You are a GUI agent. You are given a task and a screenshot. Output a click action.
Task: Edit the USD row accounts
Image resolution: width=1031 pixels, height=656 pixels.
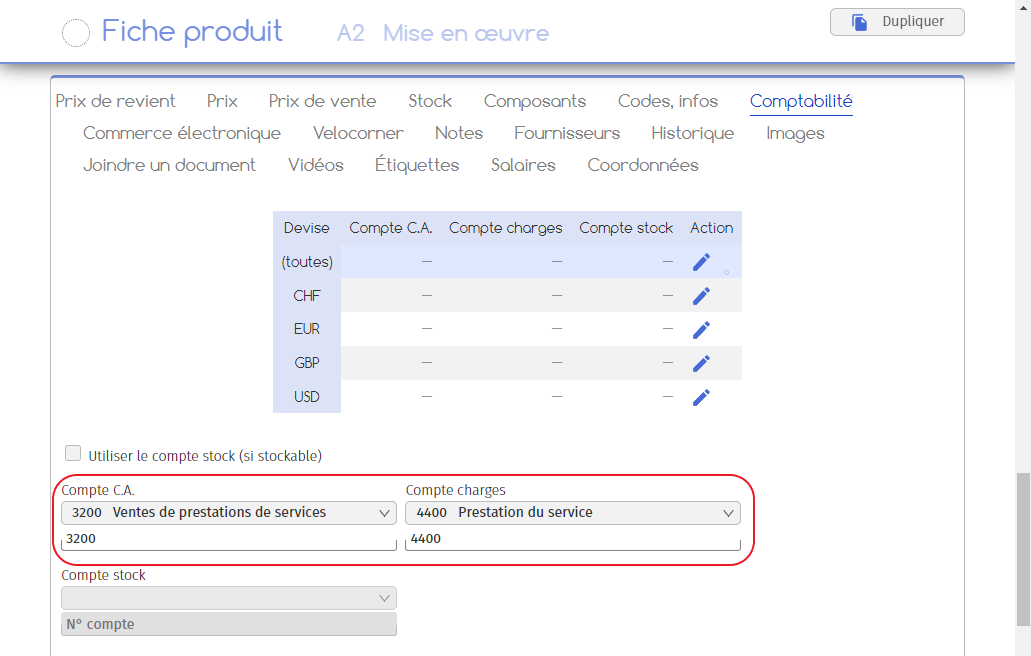pyautogui.click(x=701, y=397)
